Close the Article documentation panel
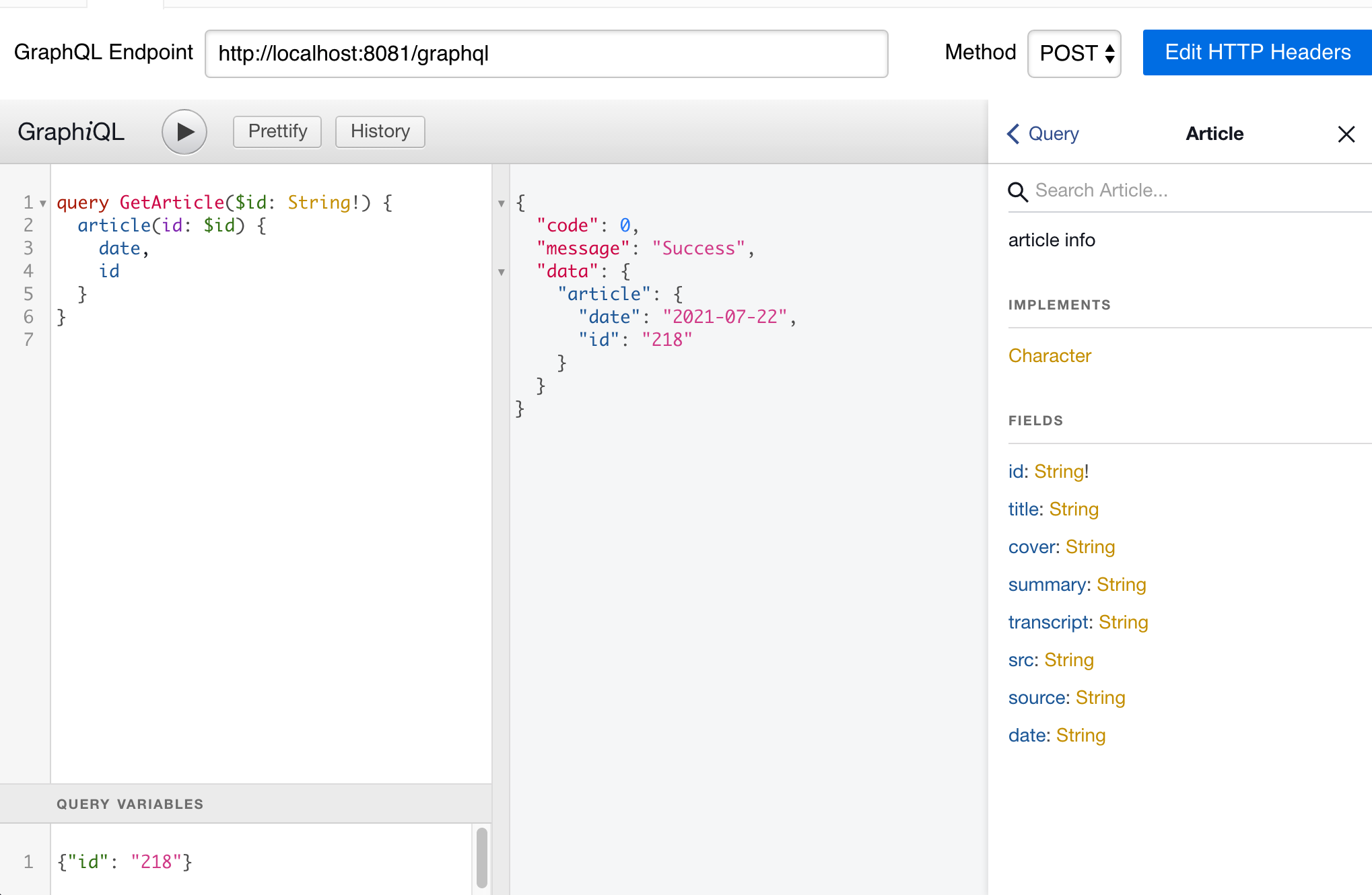This screenshot has height=895, width=1372. (x=1346, y=134)
